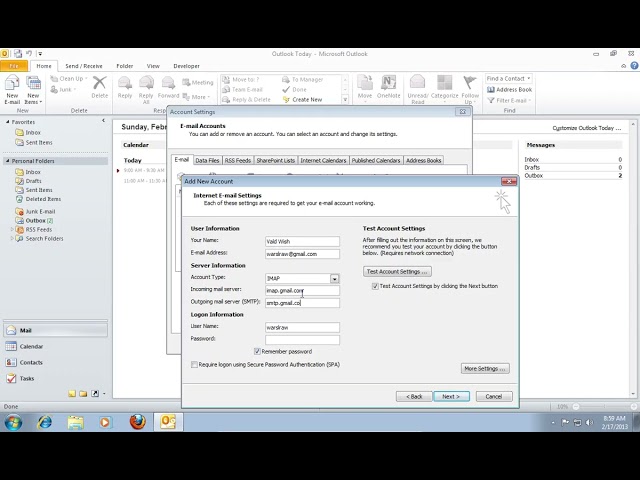This screenshot has height=480, width=640.
Task: Click Customize Outlook Today link
Action: (587, 128)
